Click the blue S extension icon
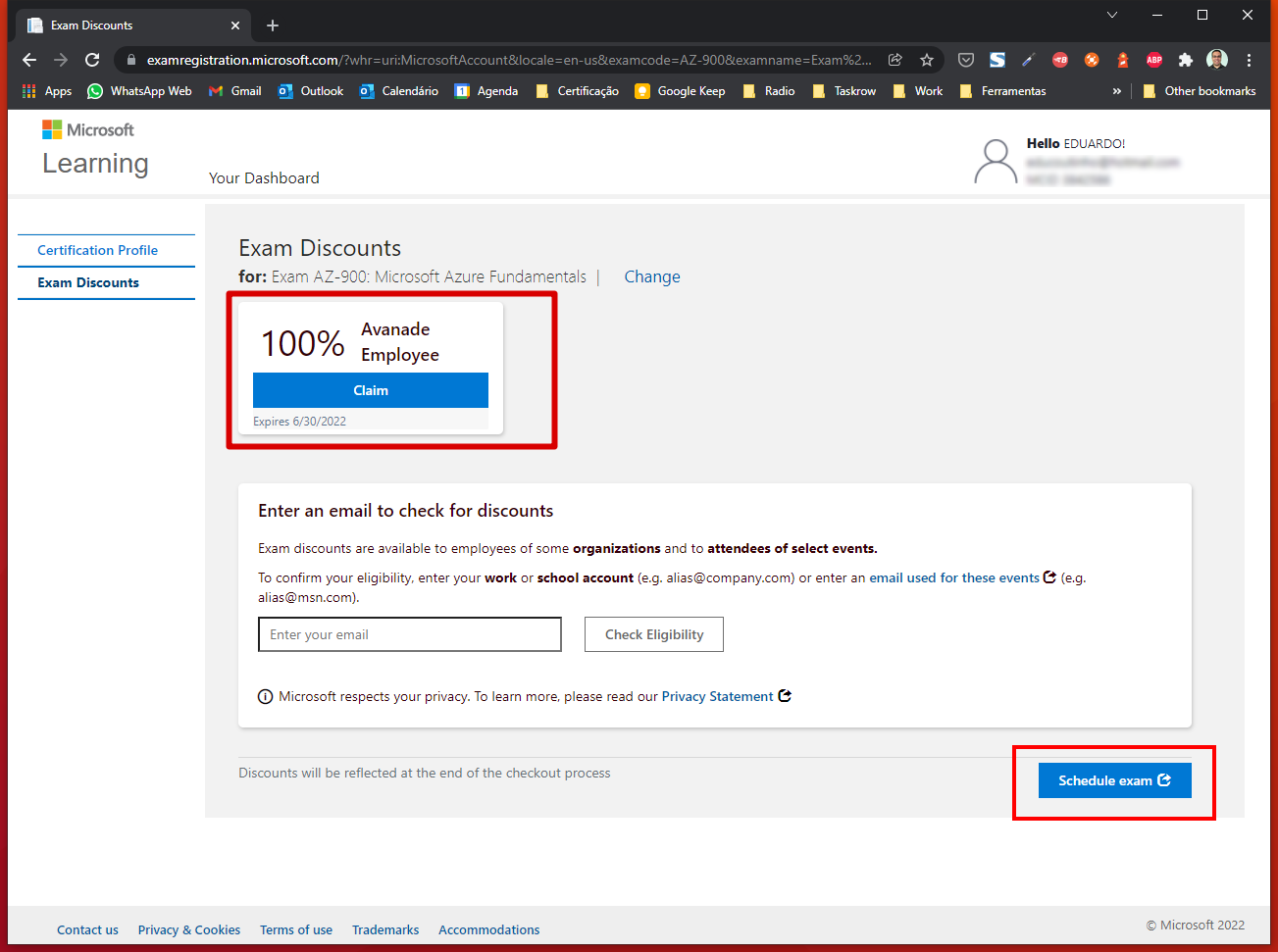Viewport: 1278px width, 952px height. tap(997, 60)
